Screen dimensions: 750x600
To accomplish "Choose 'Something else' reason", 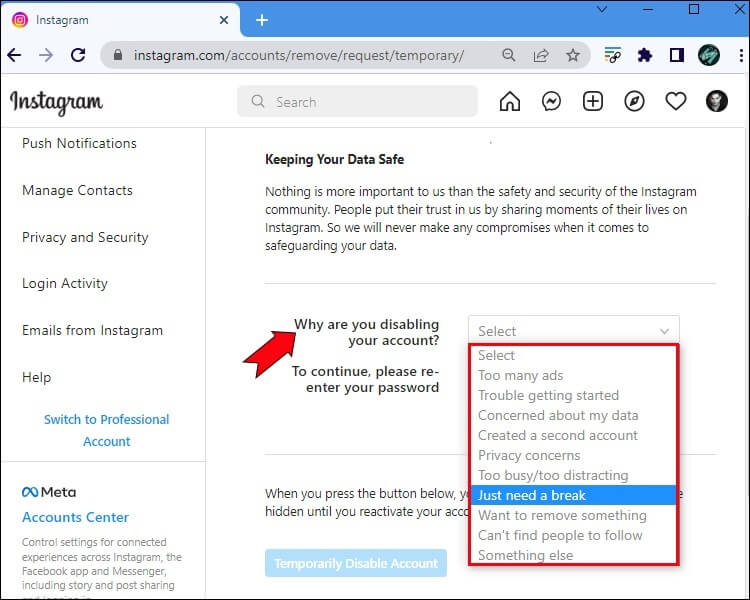I will [574, 555].
